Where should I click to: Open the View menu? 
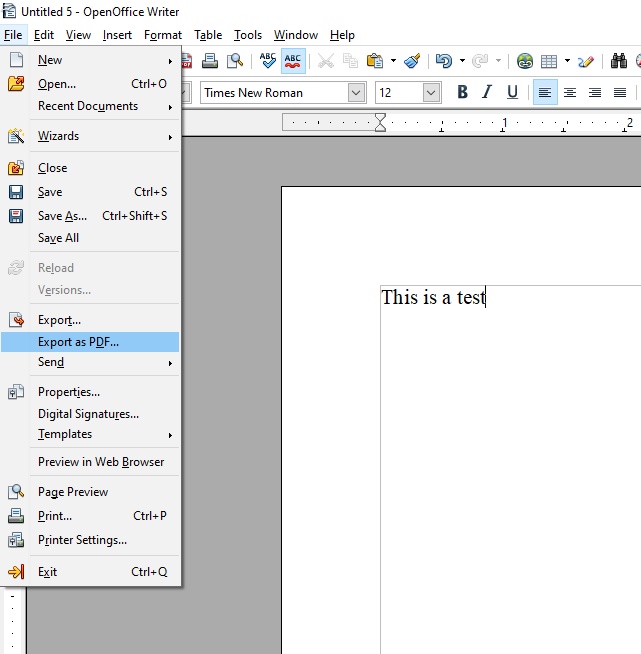point(78,35)
